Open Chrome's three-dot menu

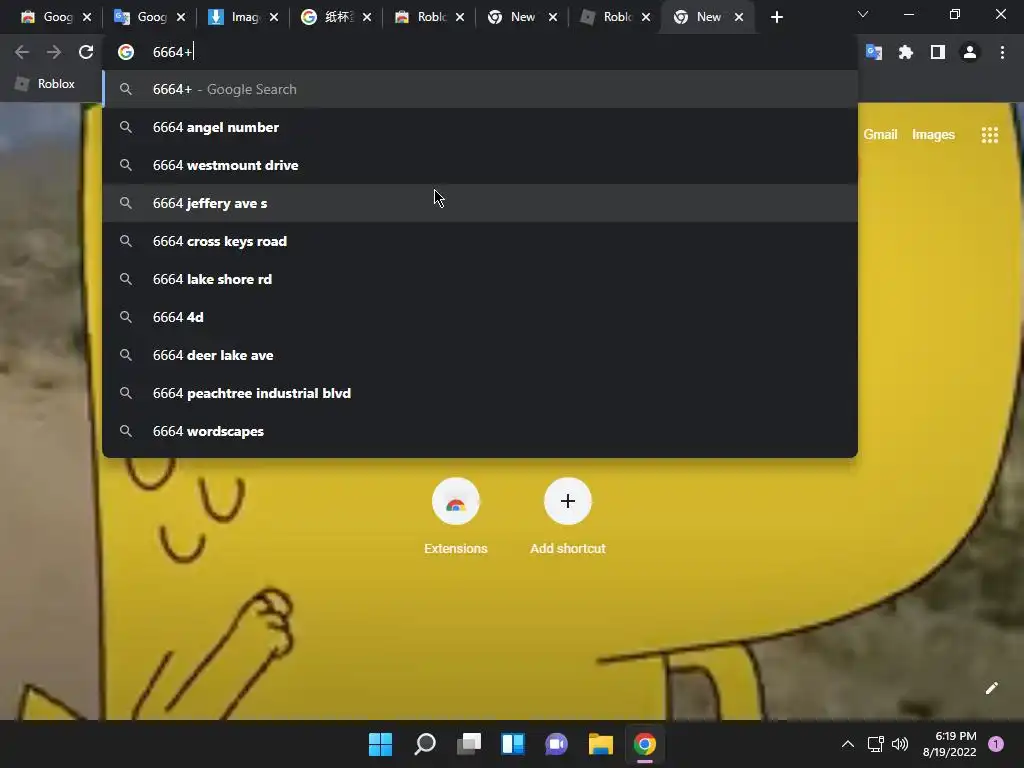(1002, 52)
